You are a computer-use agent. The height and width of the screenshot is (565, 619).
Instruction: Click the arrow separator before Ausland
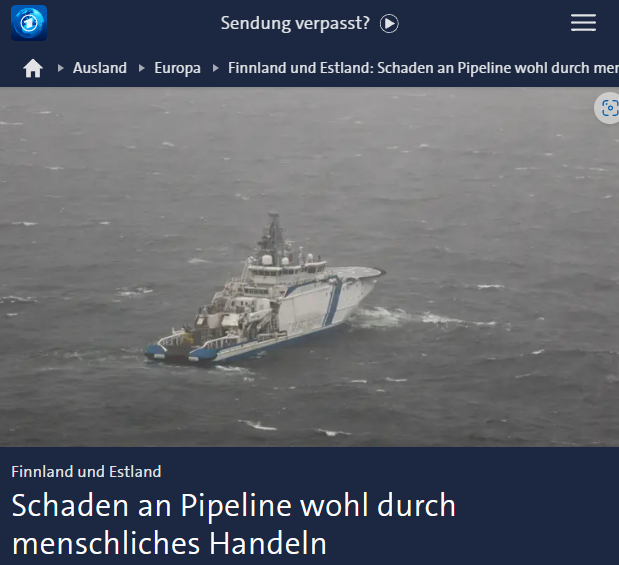[60, 68]
